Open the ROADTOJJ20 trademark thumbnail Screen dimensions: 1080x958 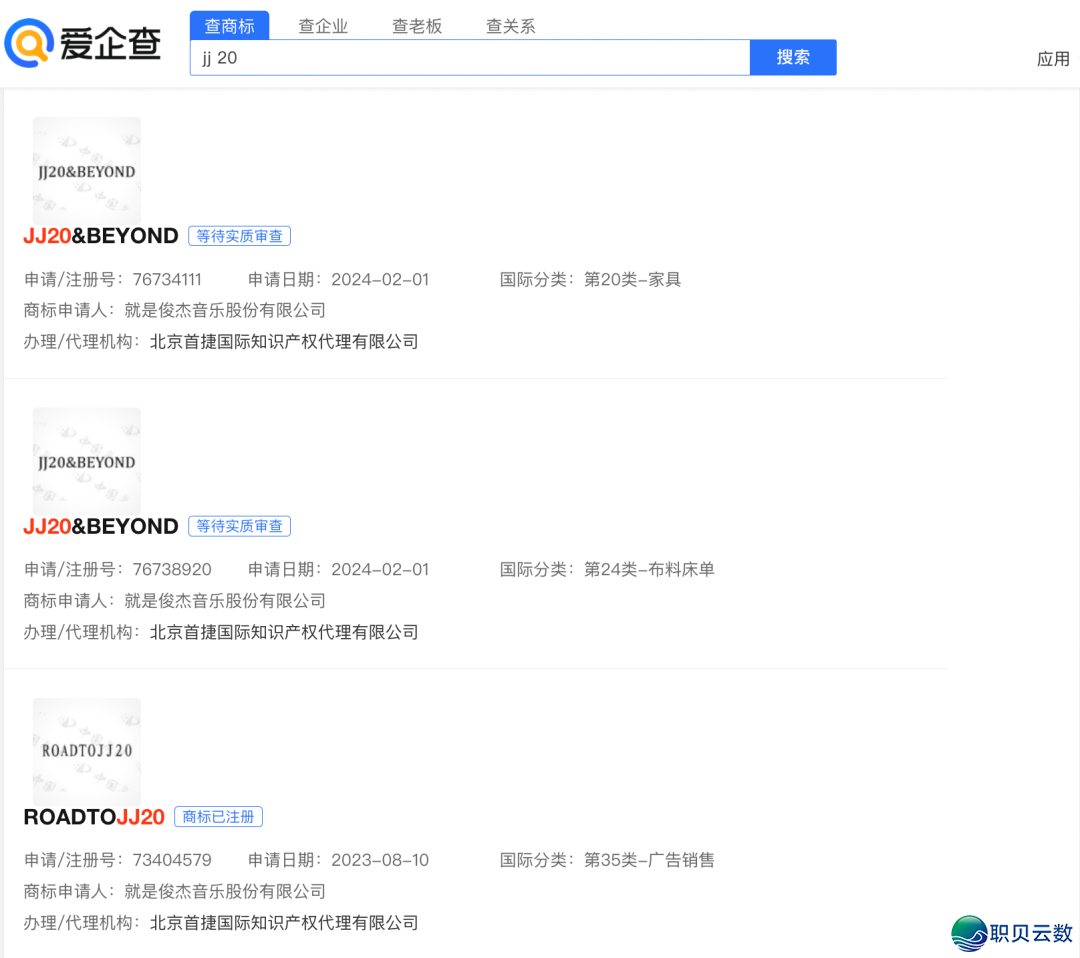87,751
